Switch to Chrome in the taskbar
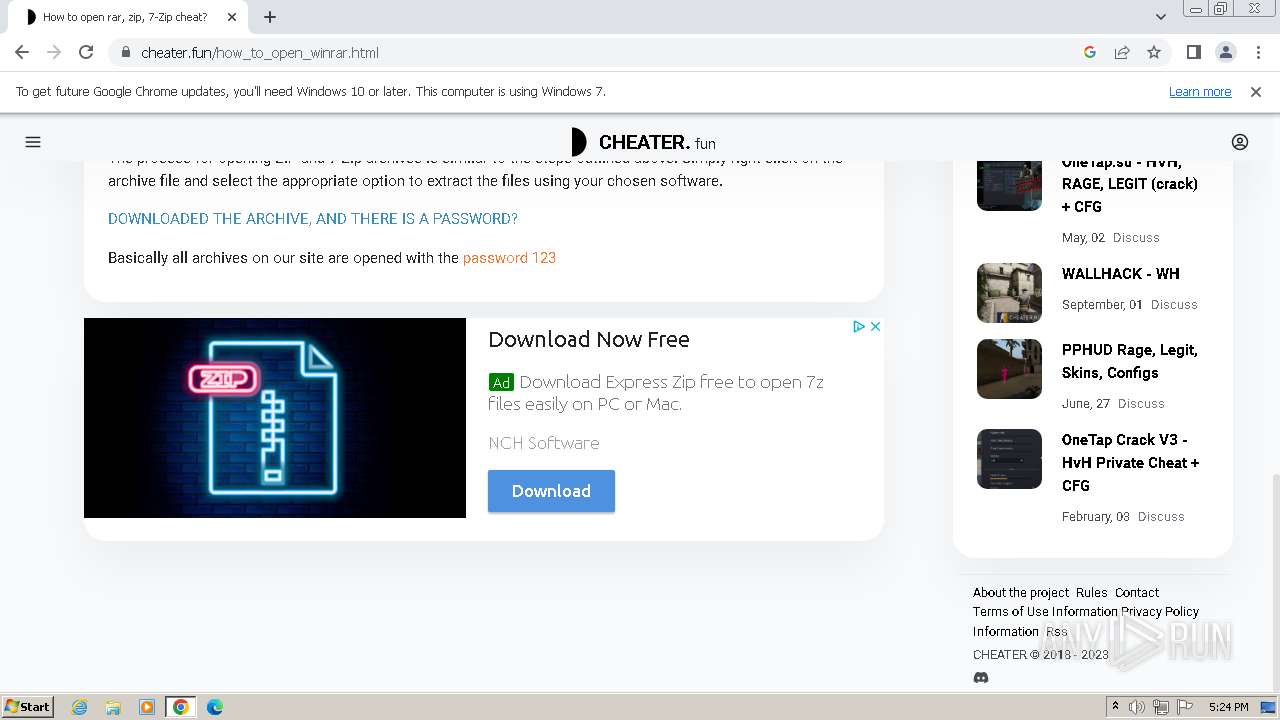 pyautogui.click(x=181, y=707)
